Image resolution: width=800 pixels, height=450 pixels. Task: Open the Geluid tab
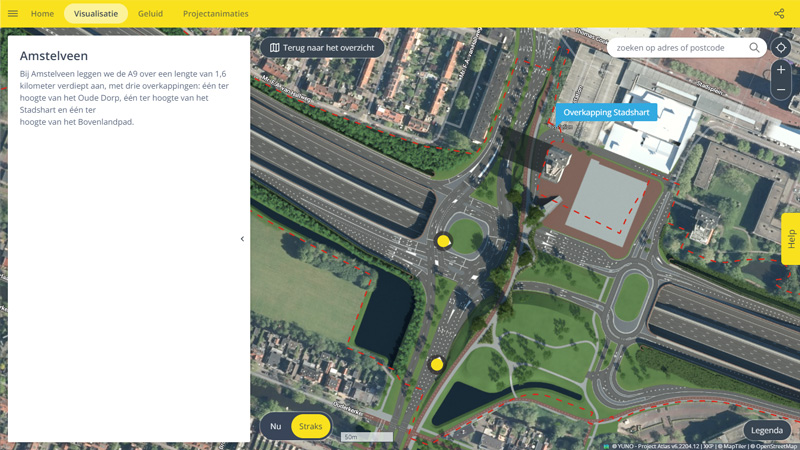point(150,14)
